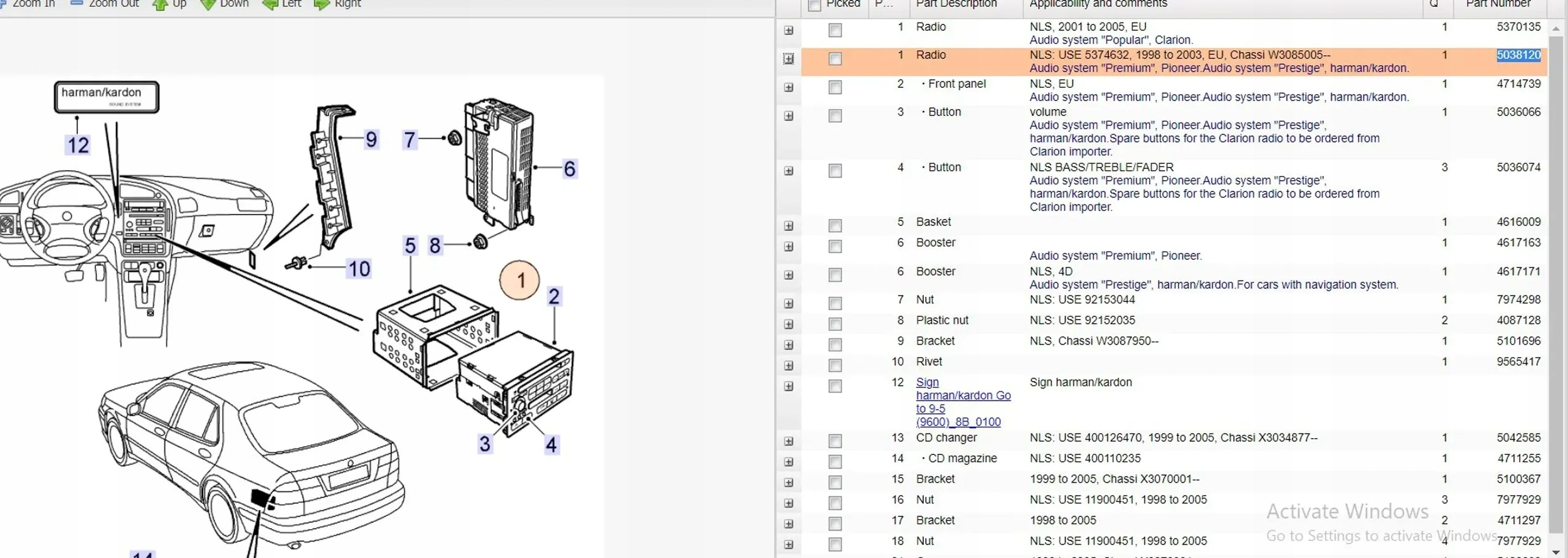Image resolution: width=1568 pixels, height=558 pixels.
Task: Select the circled callout 1 in diagram
Action: click(x=519, y=280)
